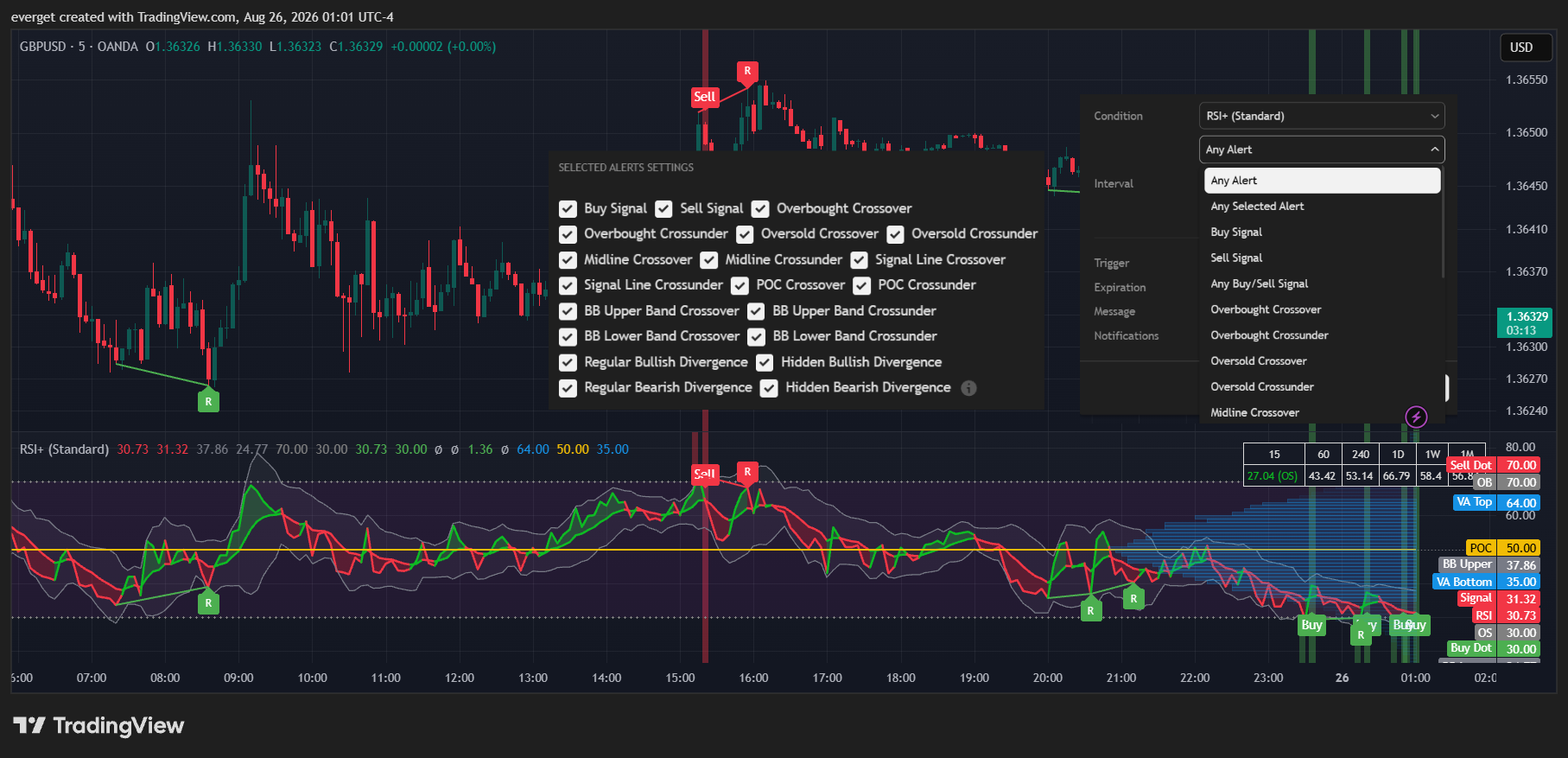Click the VA Top 64.00 label
The image size is (1568, 758).
[1496, 502]
